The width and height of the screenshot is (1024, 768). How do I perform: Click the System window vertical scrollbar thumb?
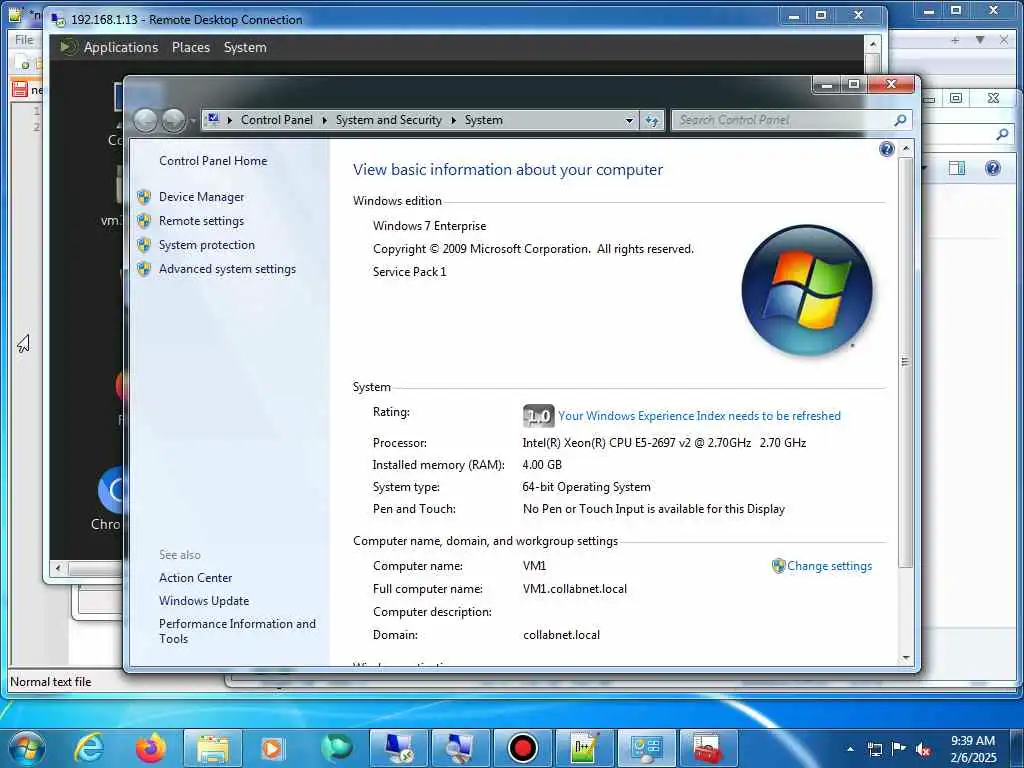point(906,362)
